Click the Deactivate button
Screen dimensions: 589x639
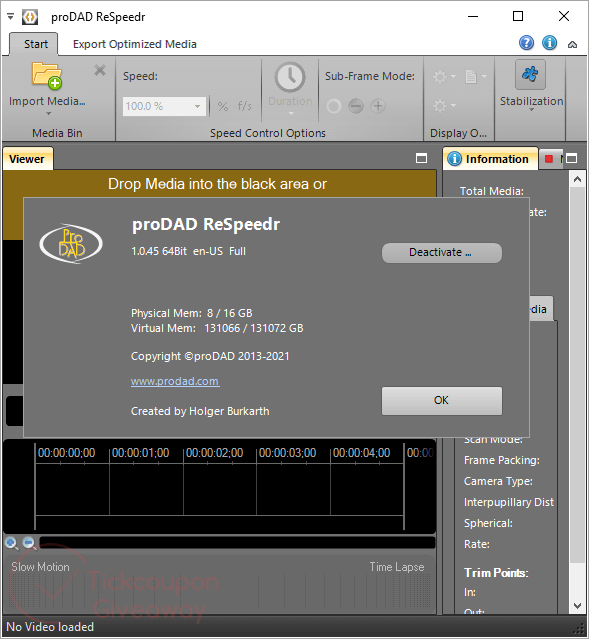click(442, 253)
